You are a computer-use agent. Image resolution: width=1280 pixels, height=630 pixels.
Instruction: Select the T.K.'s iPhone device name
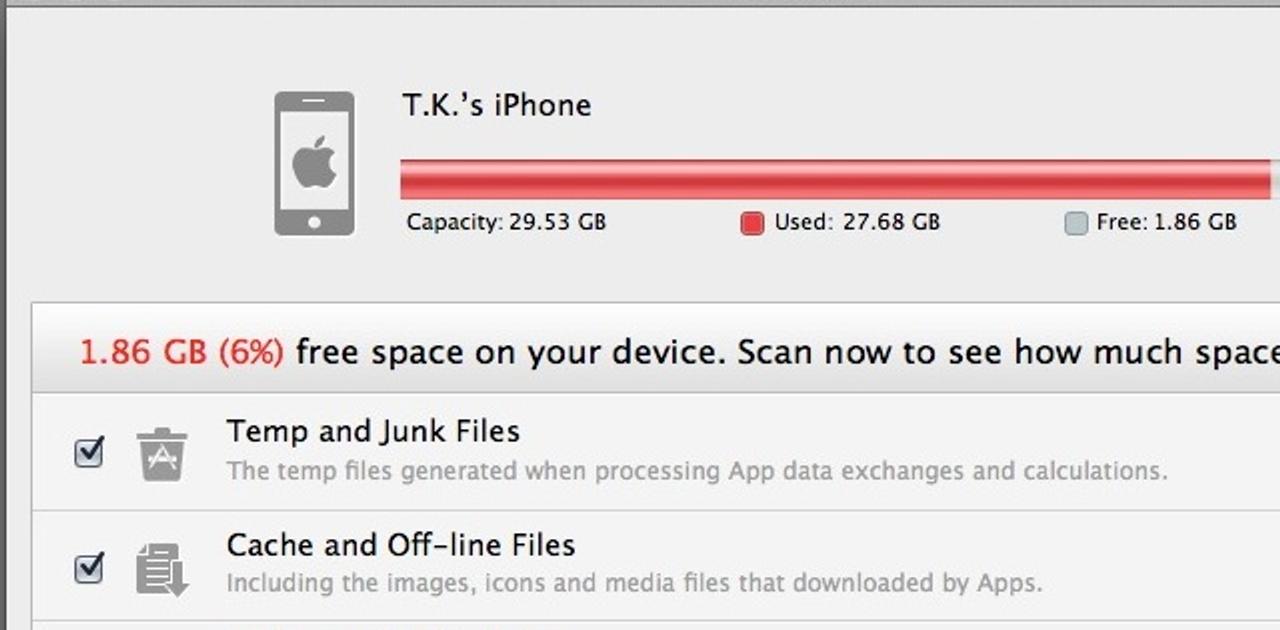click(497, 106)
